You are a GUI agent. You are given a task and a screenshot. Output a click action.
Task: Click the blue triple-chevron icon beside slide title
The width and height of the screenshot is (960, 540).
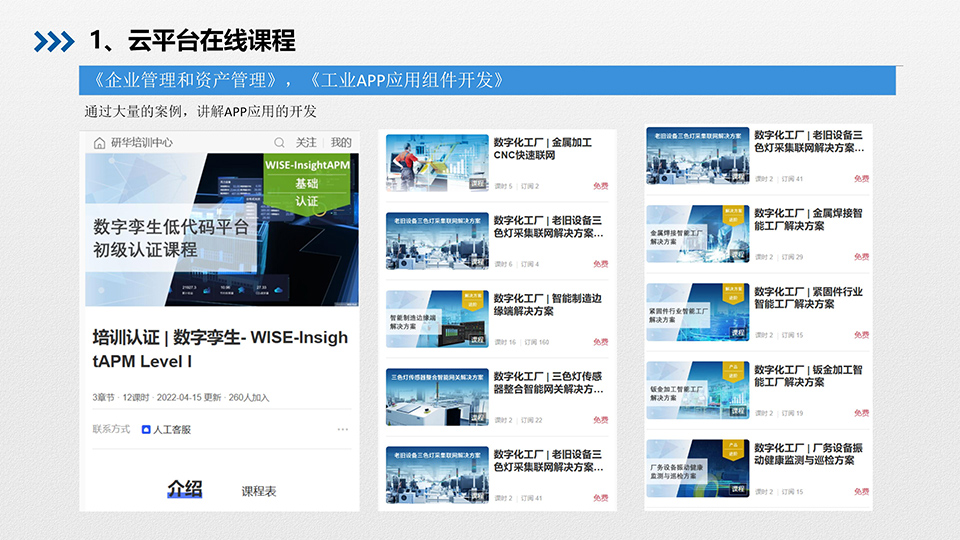[54, 41]
